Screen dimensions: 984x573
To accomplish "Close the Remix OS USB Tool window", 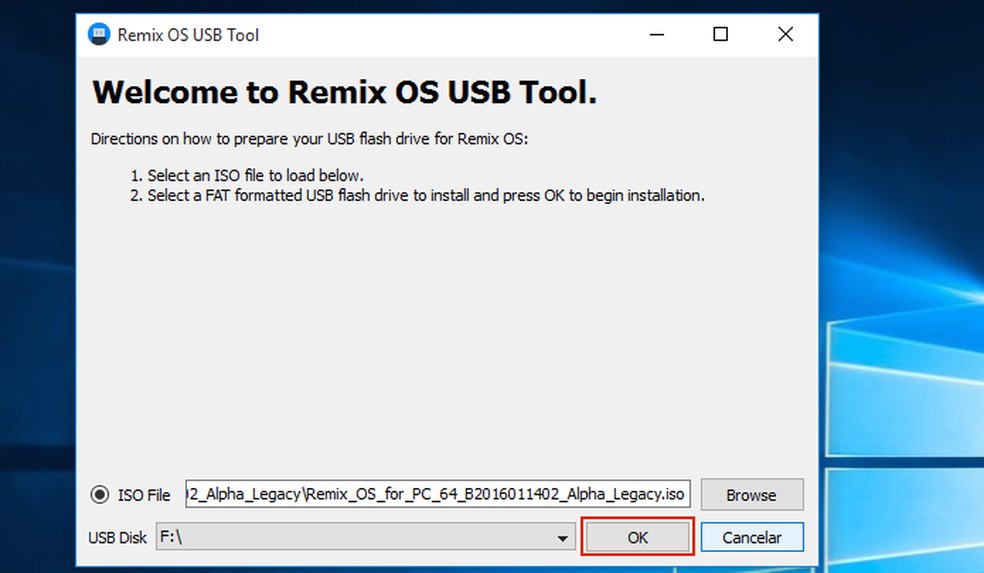I will (x=785, y=35).
